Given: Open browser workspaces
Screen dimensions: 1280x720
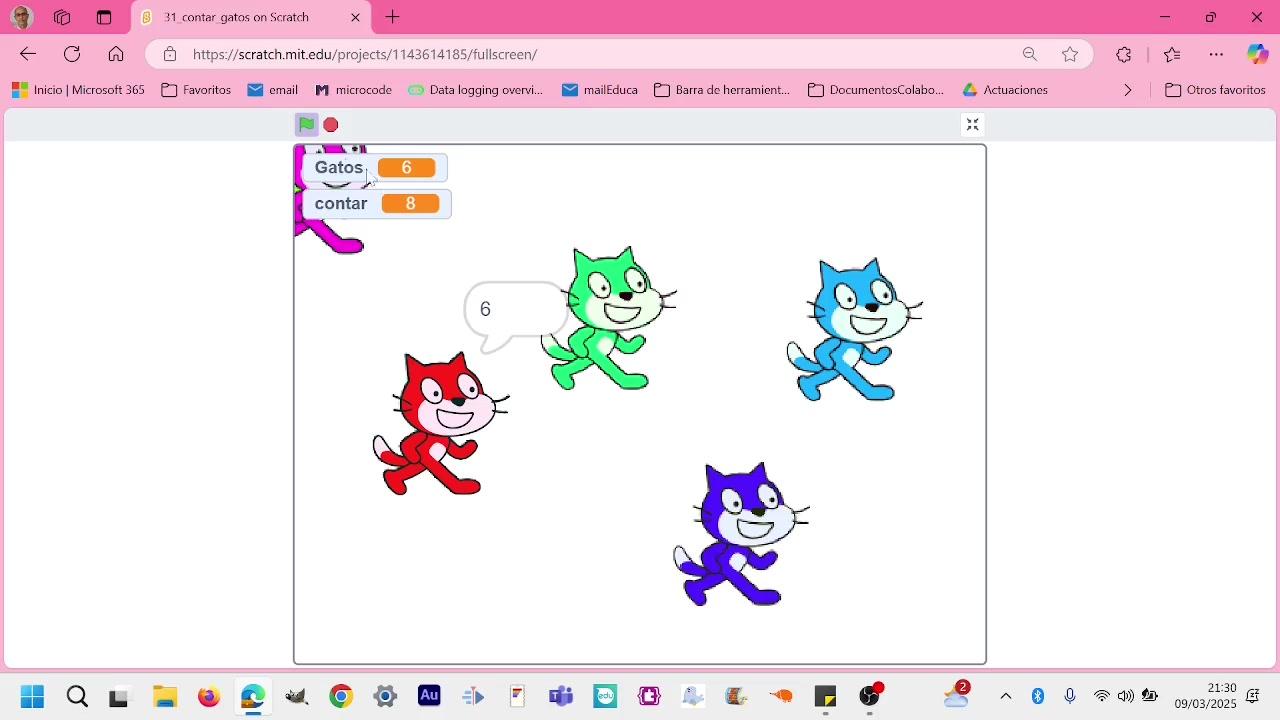Looking at the screenshot, I should (62, 17).
